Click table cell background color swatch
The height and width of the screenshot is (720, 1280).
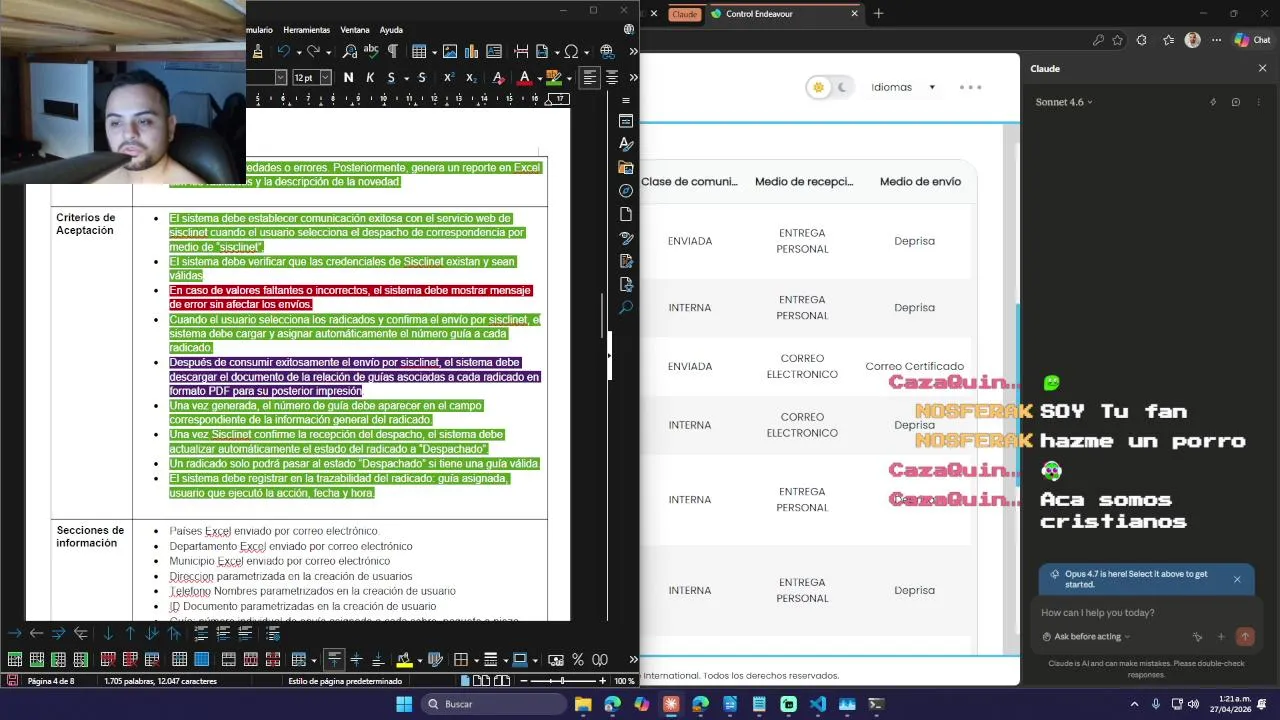tap(404, 659)
